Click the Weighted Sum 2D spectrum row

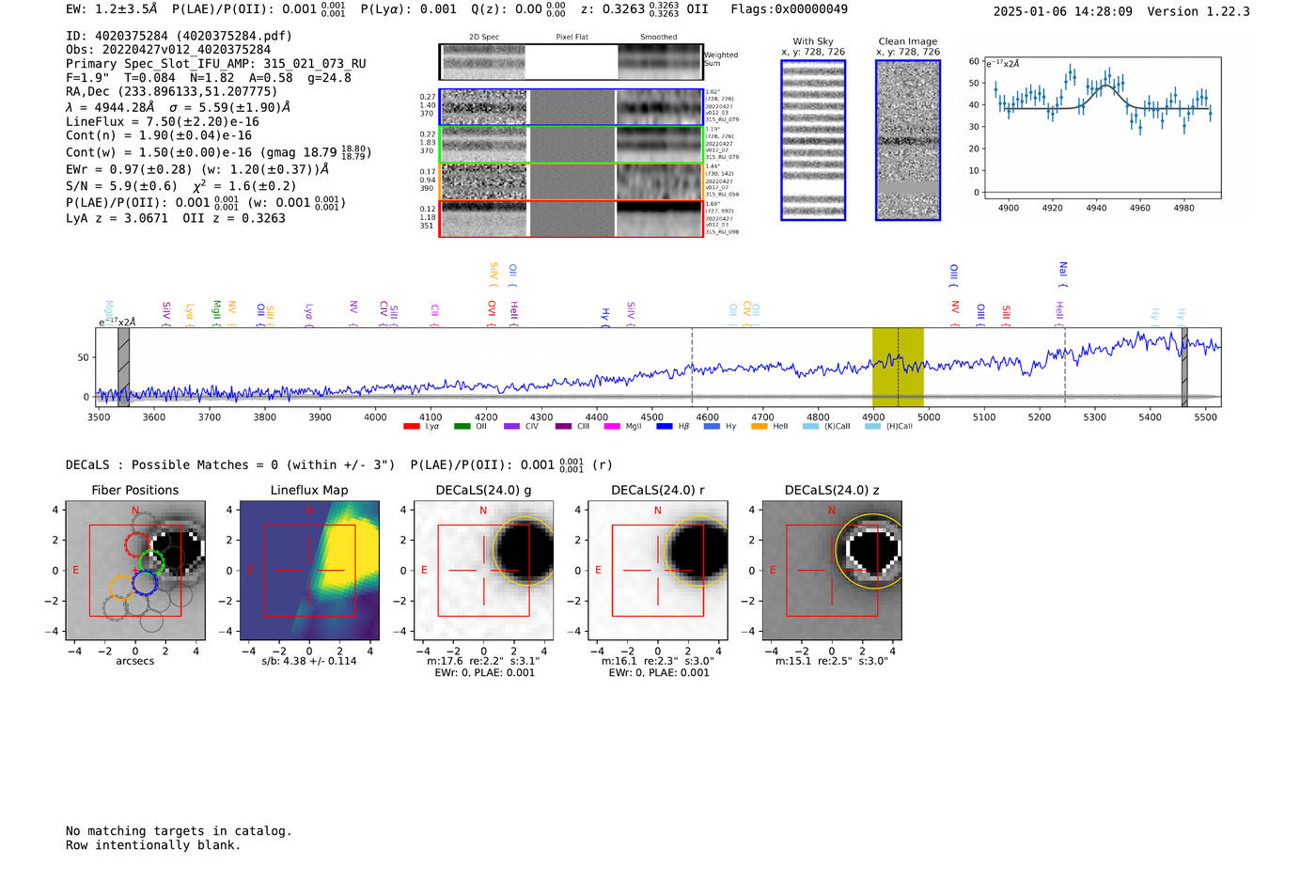click(571, 62)
